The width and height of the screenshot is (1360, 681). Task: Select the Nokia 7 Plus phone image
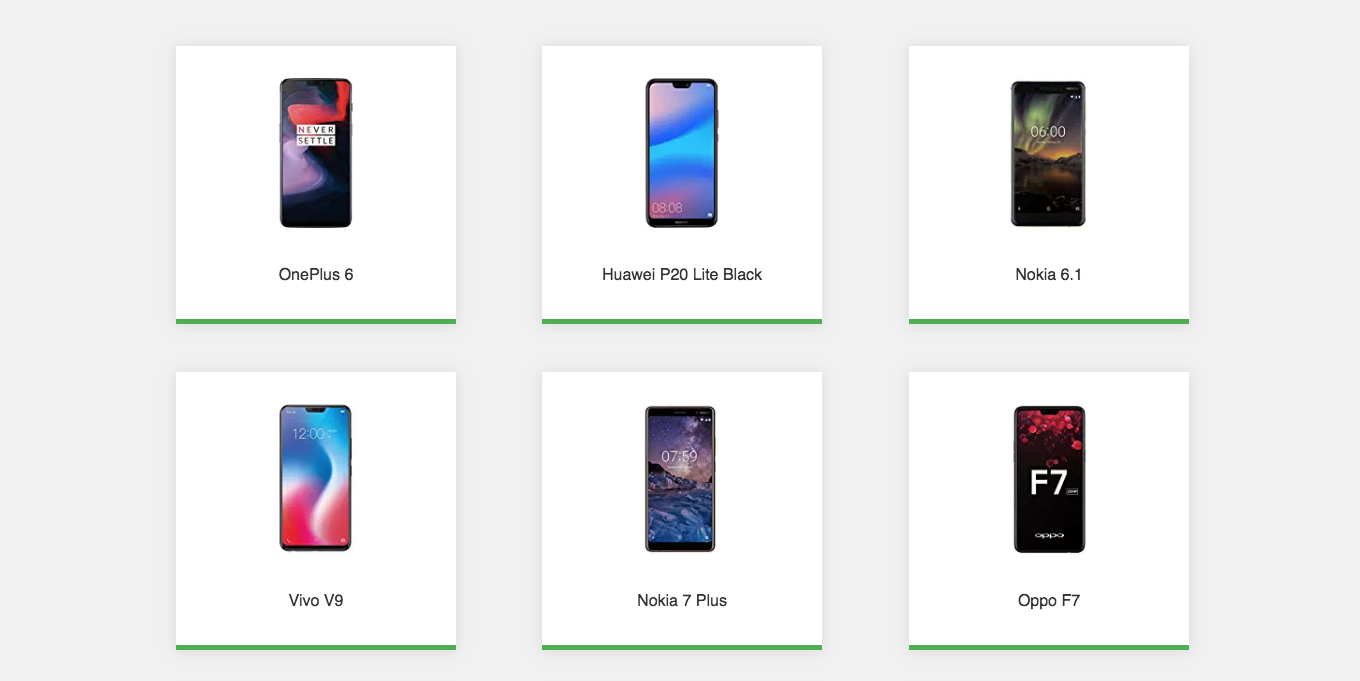click(681, 478)
